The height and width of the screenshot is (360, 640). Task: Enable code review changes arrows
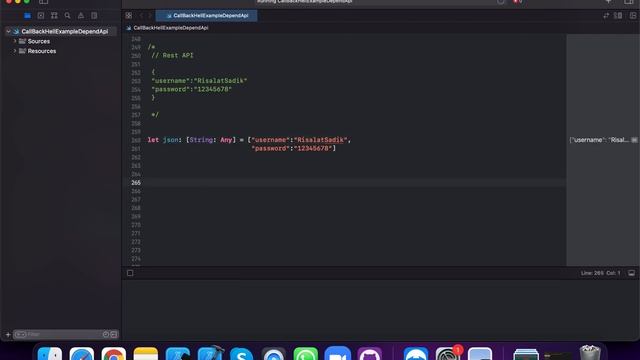pos(606,16)
